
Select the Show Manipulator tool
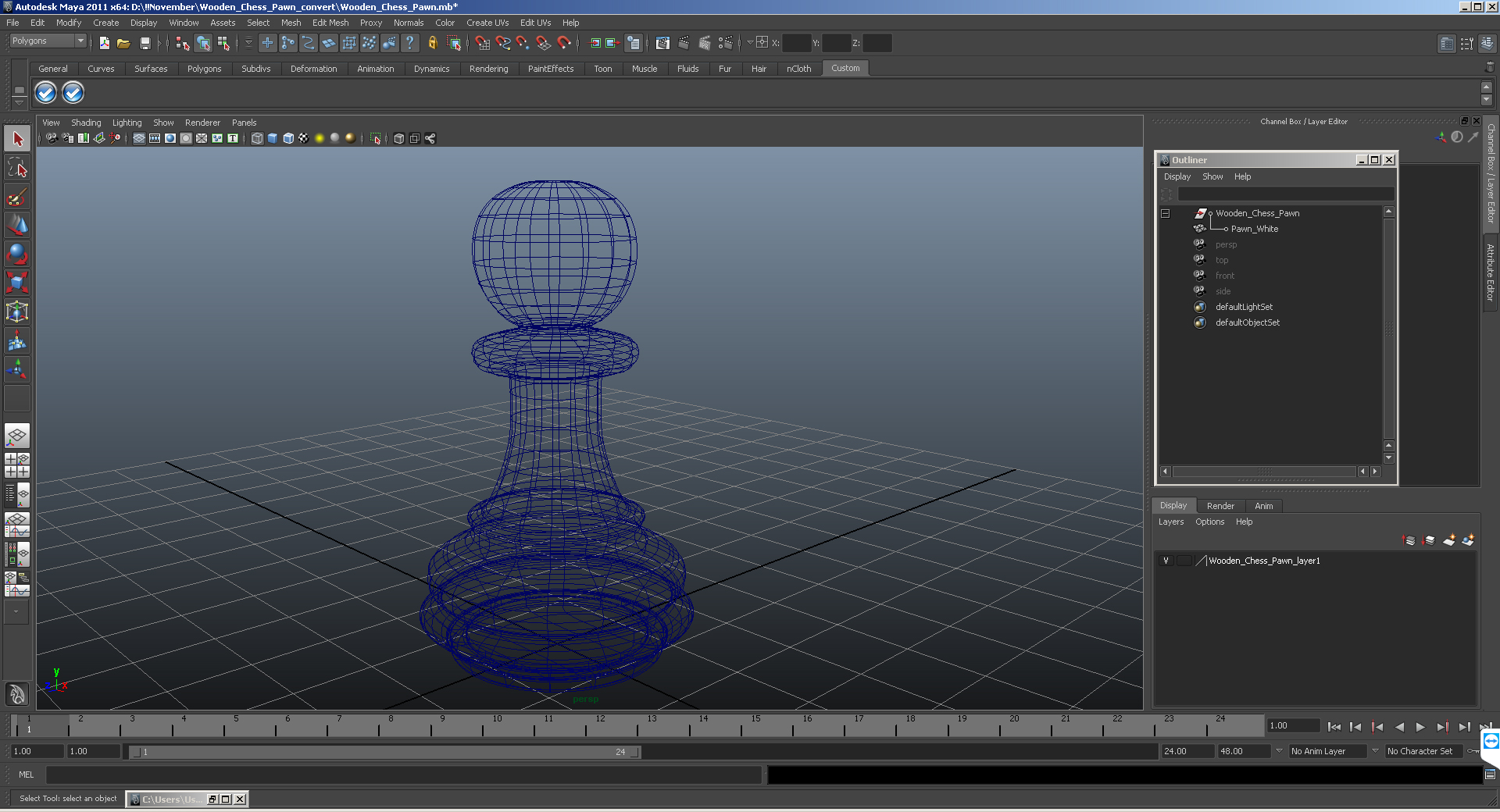click(x=17, y=369)
